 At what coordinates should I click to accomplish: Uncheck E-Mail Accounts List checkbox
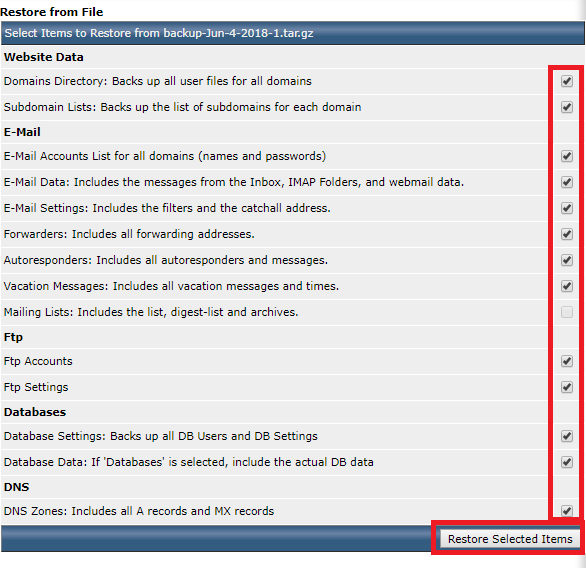click(567, 156)
